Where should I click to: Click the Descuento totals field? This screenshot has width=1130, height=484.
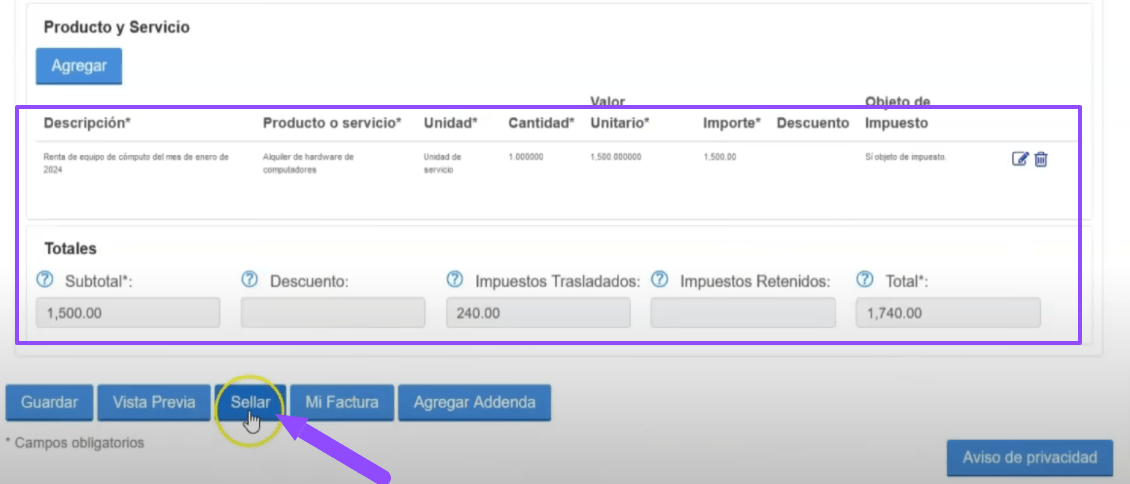332,313
